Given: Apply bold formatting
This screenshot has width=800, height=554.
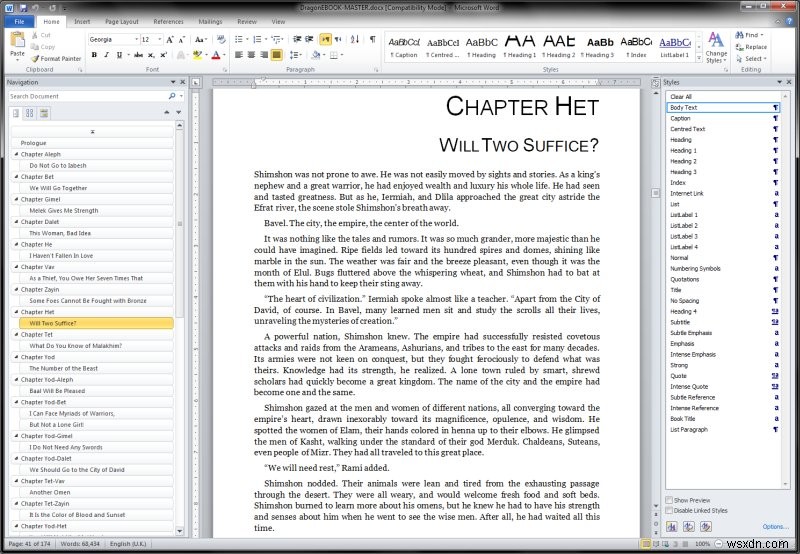Looking at the screenshot, I should pos(94,55).
